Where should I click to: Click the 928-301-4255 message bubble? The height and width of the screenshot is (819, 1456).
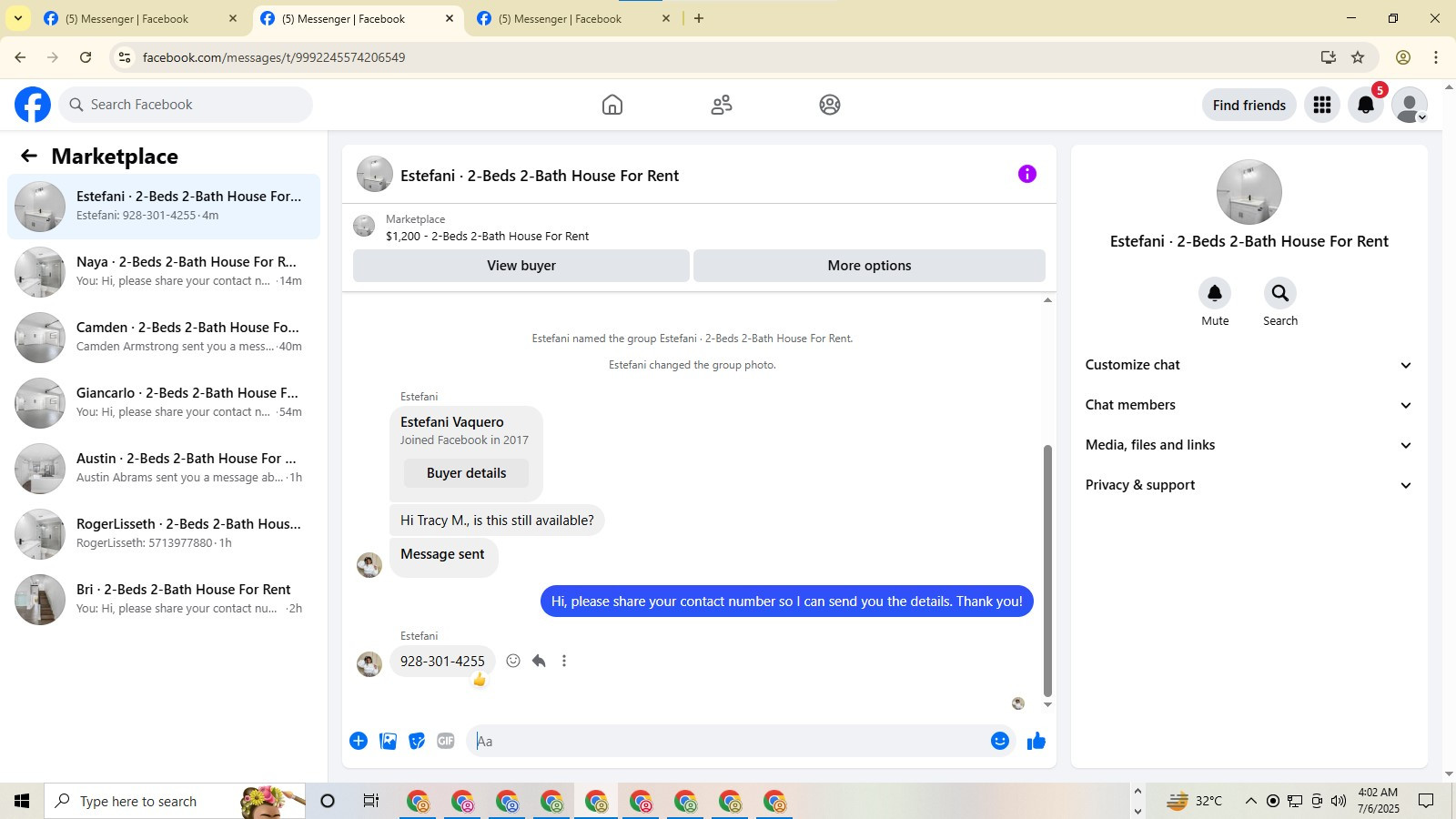point(442,662)
